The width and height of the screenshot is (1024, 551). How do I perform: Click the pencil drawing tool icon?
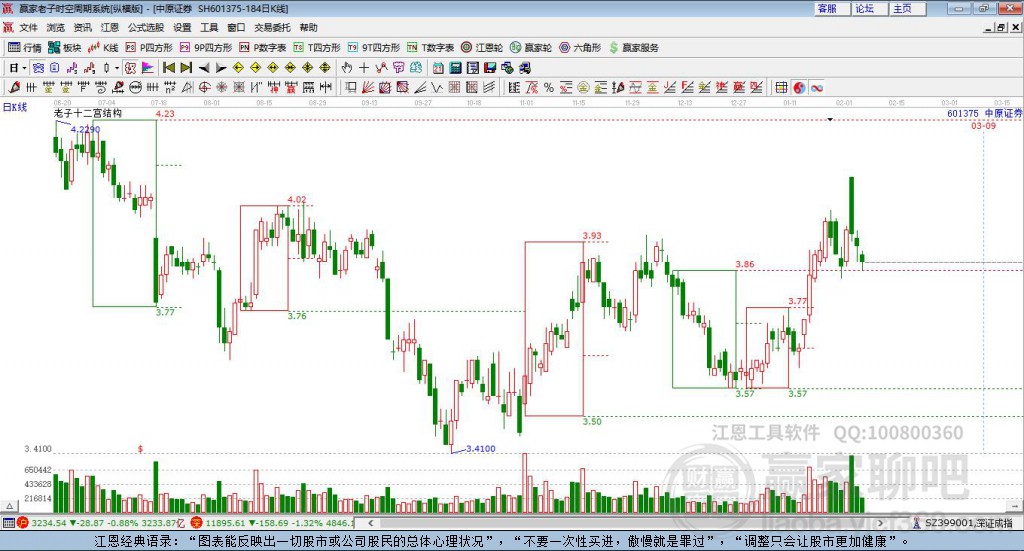14,87
